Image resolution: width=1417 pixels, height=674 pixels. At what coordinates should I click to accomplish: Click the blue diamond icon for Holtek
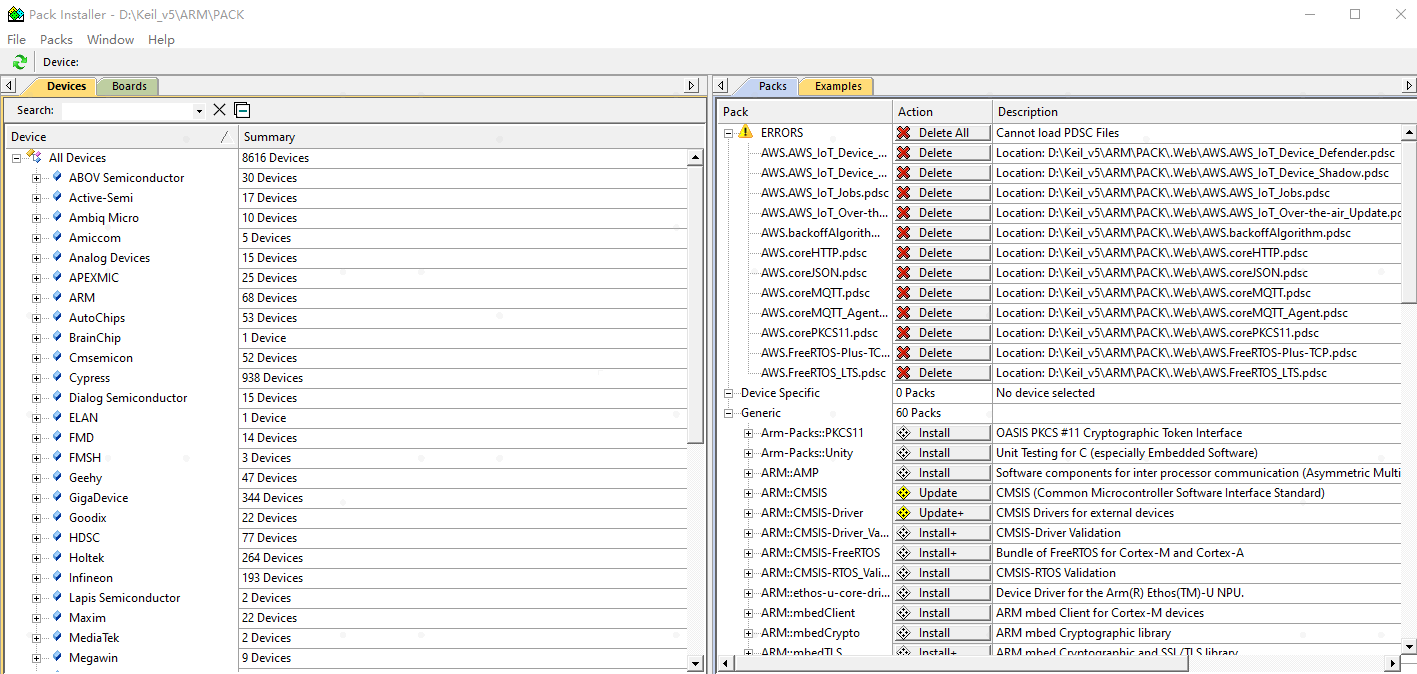pyautogui.click(x=57, y=557)
